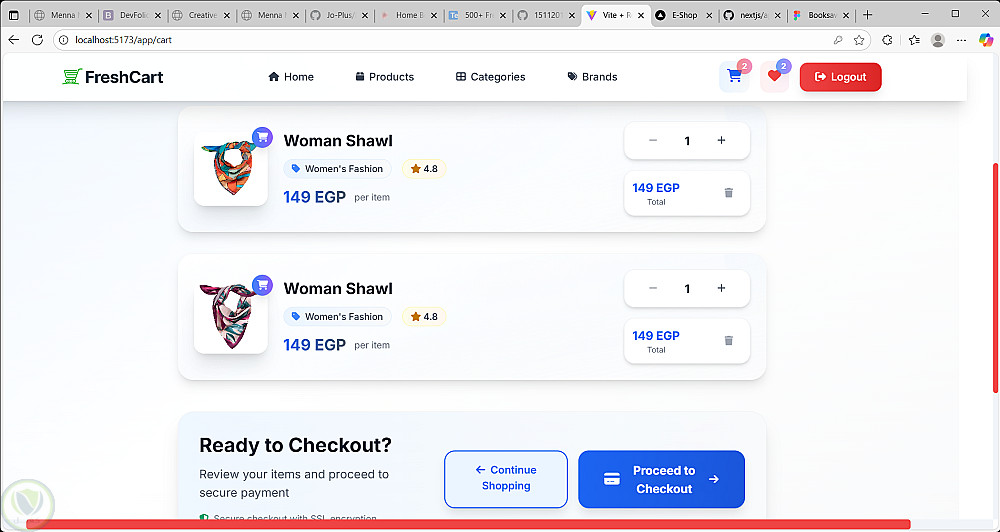Open the wishlist heart icon
This screenshot has width=1000, height=532.
774,77
